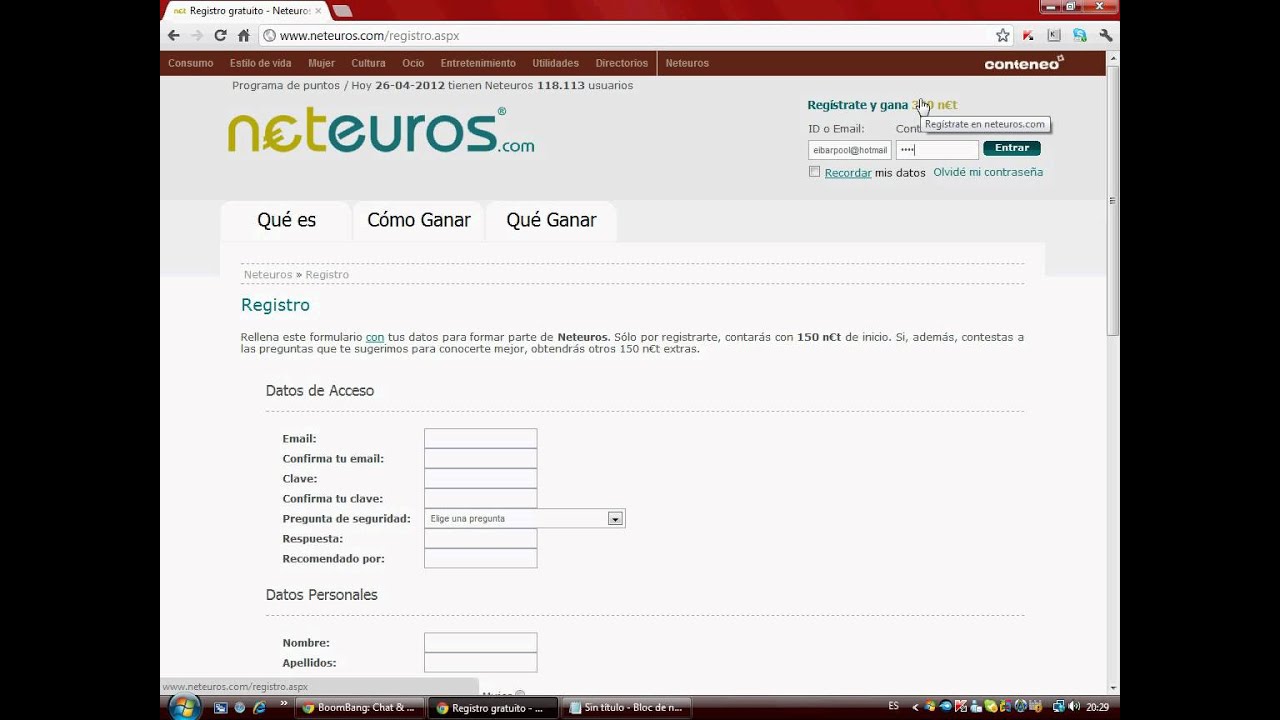Open the virtual keyboard K extension icon
This screenshot has height=720, width=1280.
point(1054,35)
